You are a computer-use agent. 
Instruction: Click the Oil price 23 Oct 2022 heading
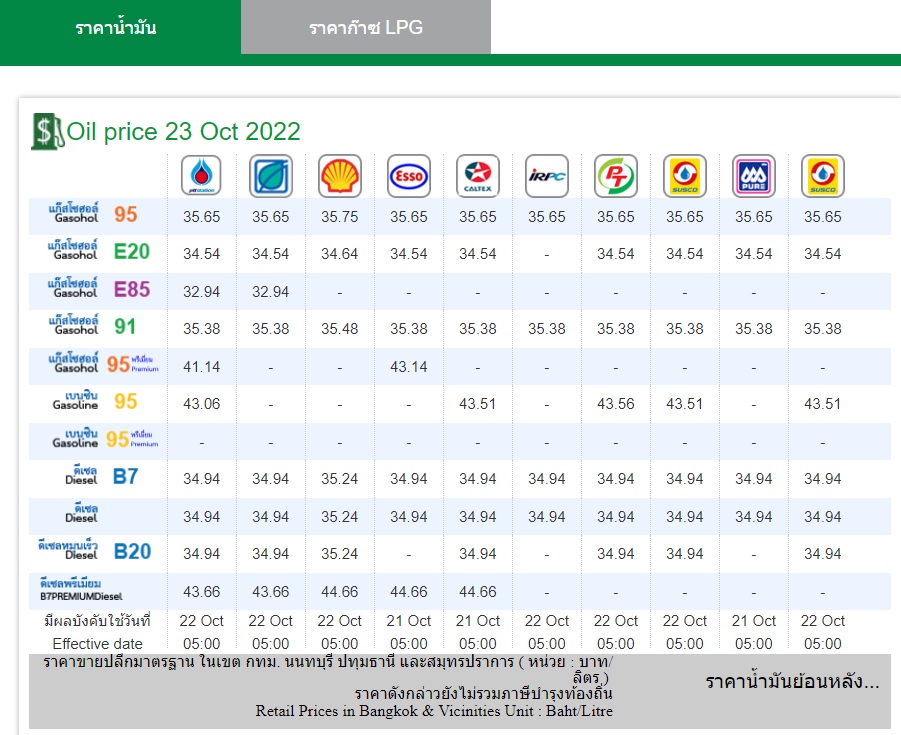pos(183,132)
